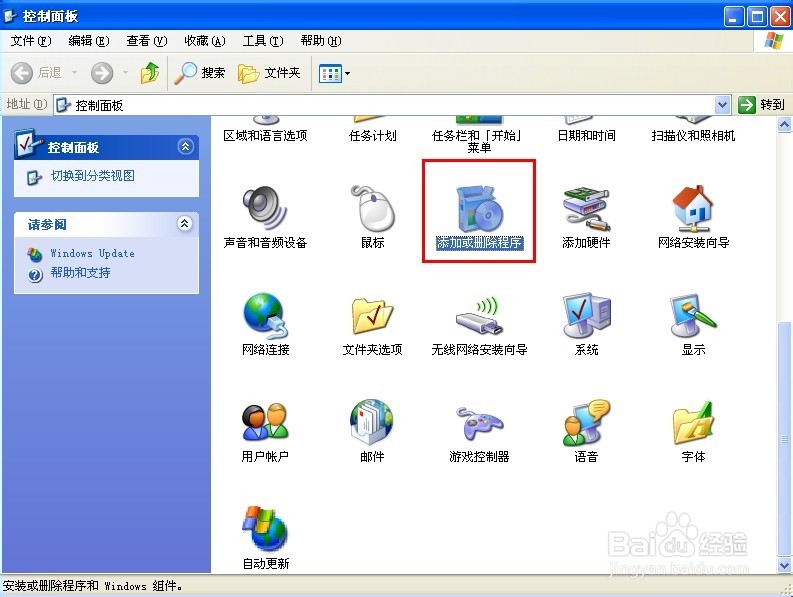
Task: Open the 文件(F) menu
Action: coord(31,41)
